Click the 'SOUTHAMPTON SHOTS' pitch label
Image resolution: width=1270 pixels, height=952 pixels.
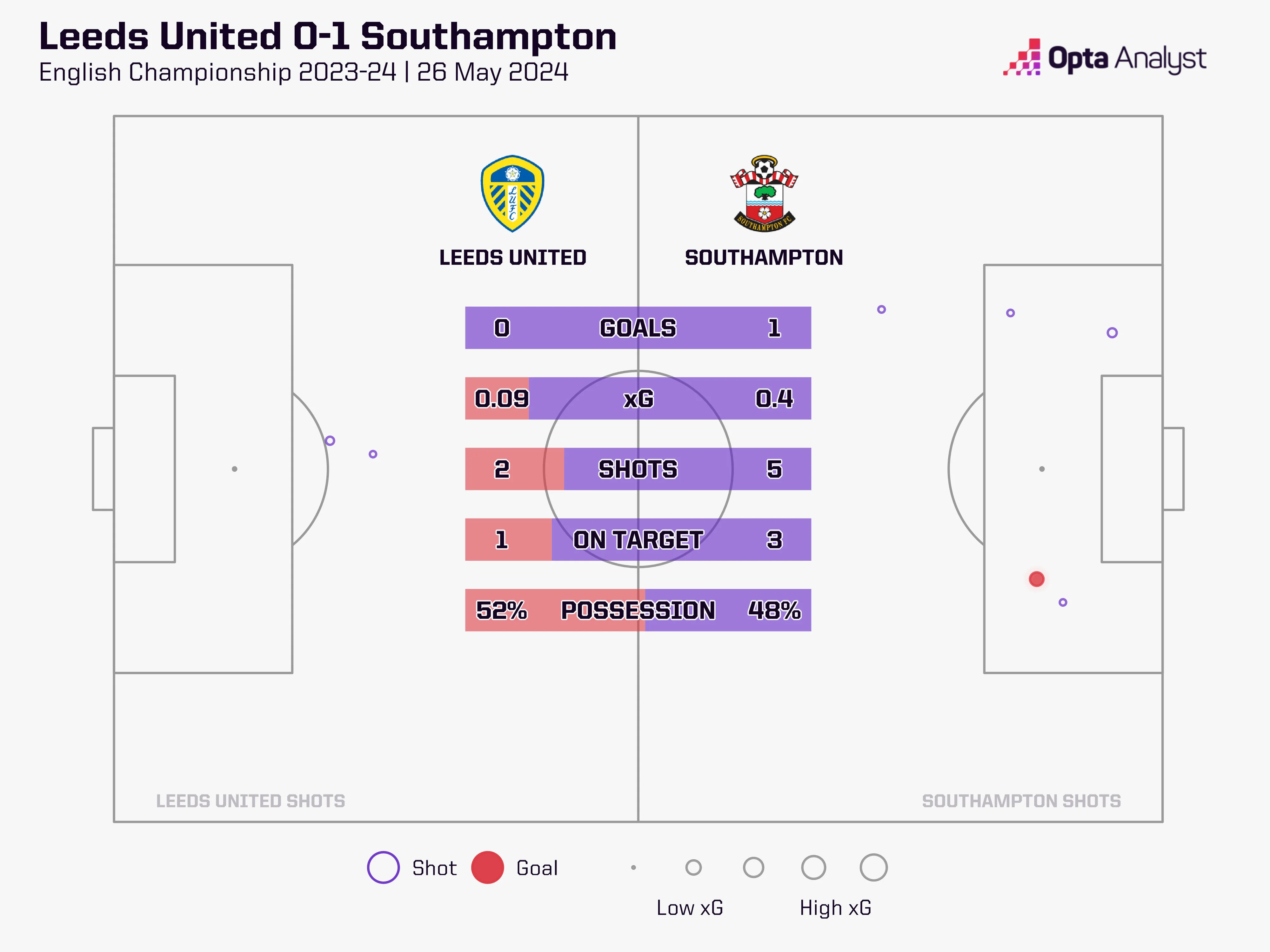1021,801
